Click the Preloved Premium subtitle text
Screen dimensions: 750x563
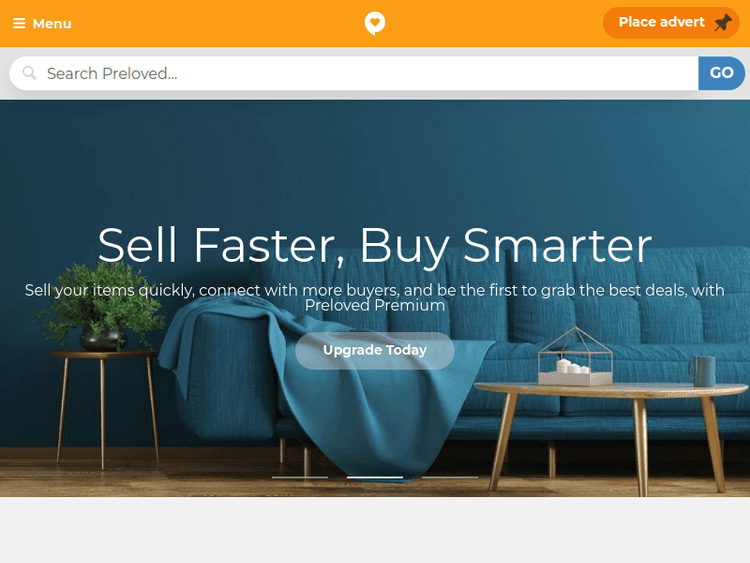point(375,305)
